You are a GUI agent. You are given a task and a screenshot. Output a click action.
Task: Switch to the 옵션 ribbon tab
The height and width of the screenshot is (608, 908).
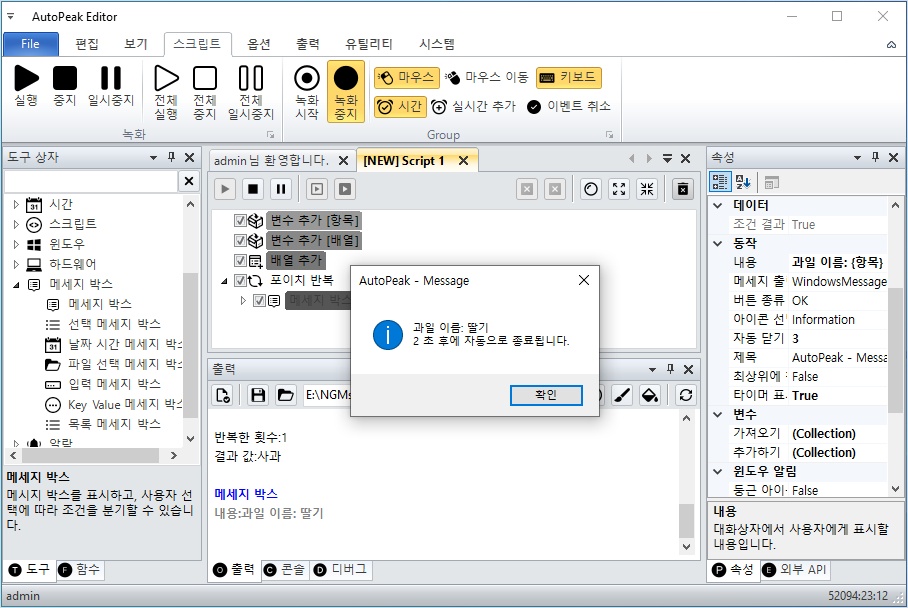(x=259, y=44)
